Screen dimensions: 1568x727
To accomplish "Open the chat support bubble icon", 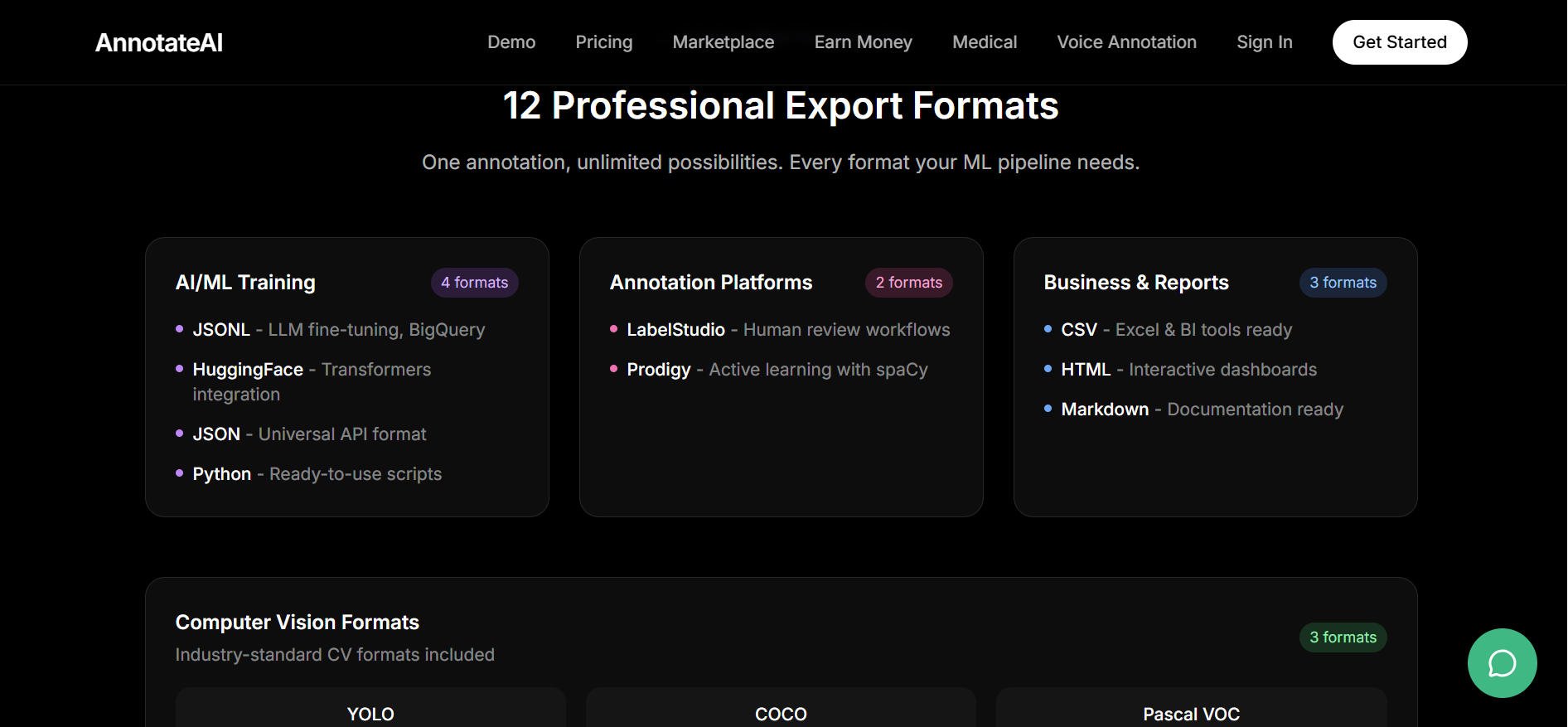I will click(1502, 663).
